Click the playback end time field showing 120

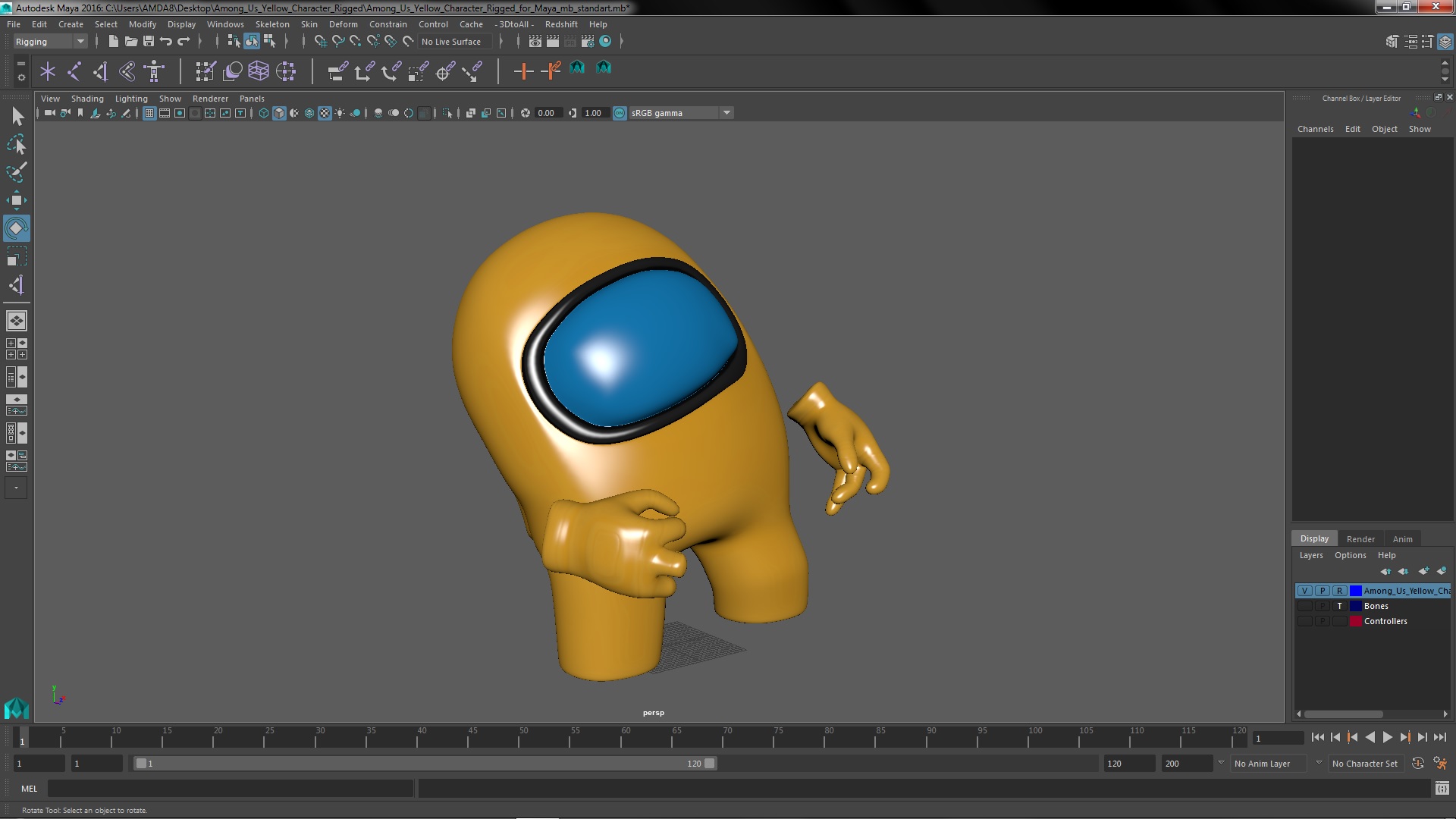click(1128, 764)
